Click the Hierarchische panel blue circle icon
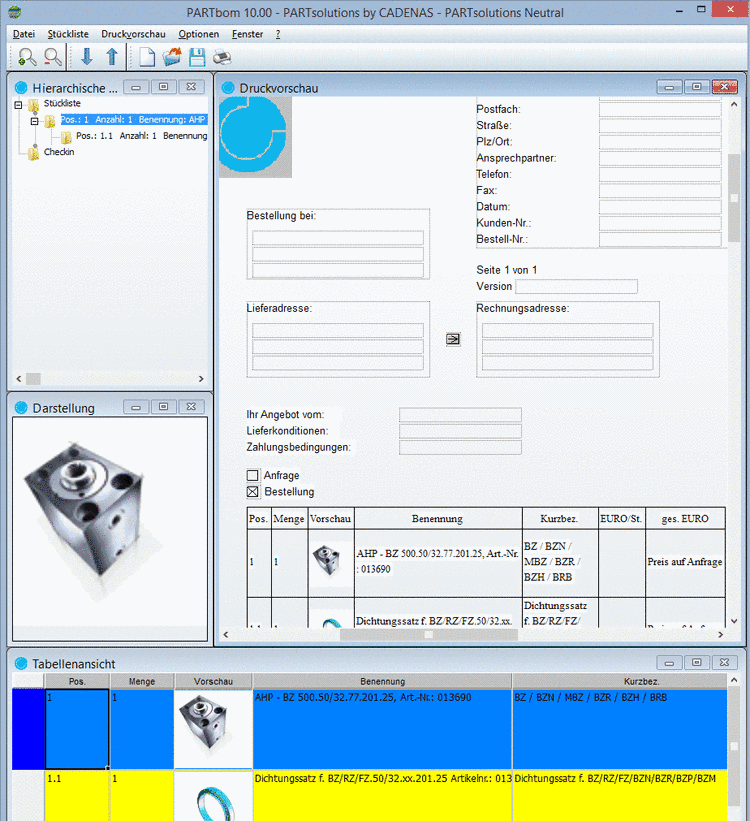 21,87
